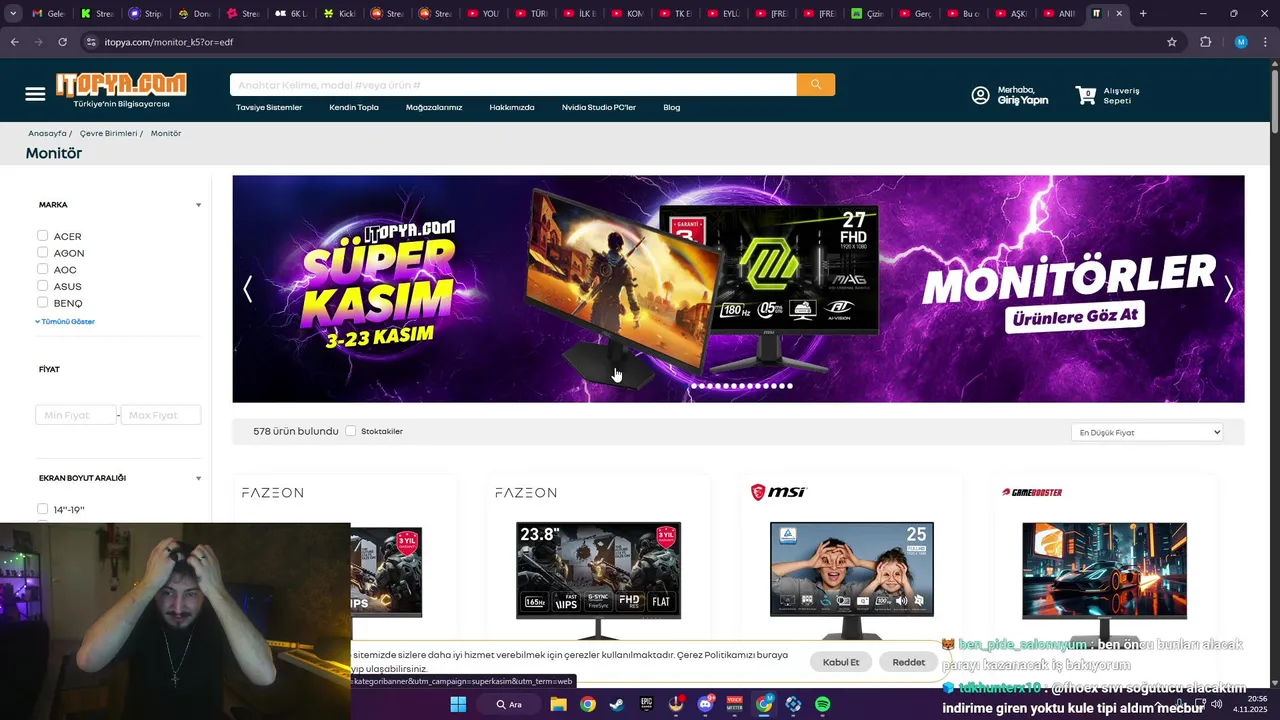Image resolution: width=1280 pixels, height=720 pixels.
Task: Open a new browser tab
Action: pyautogui.click(x=1143, y=14)
